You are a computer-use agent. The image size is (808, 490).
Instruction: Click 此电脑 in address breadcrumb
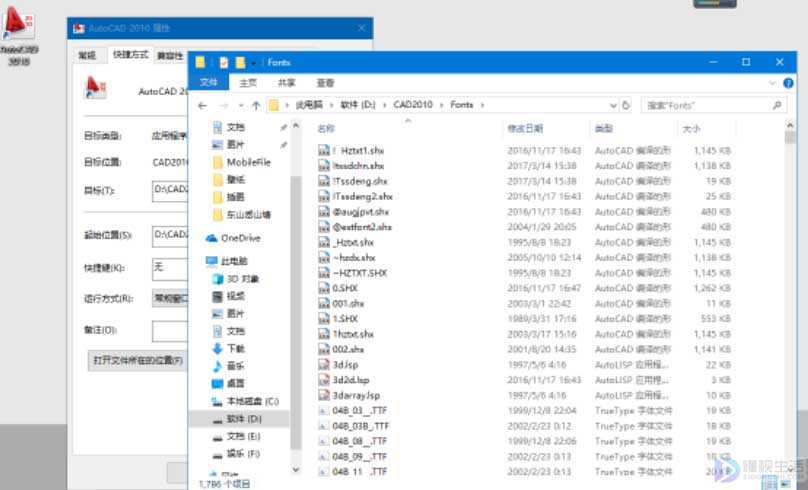(x=309, y=105)
